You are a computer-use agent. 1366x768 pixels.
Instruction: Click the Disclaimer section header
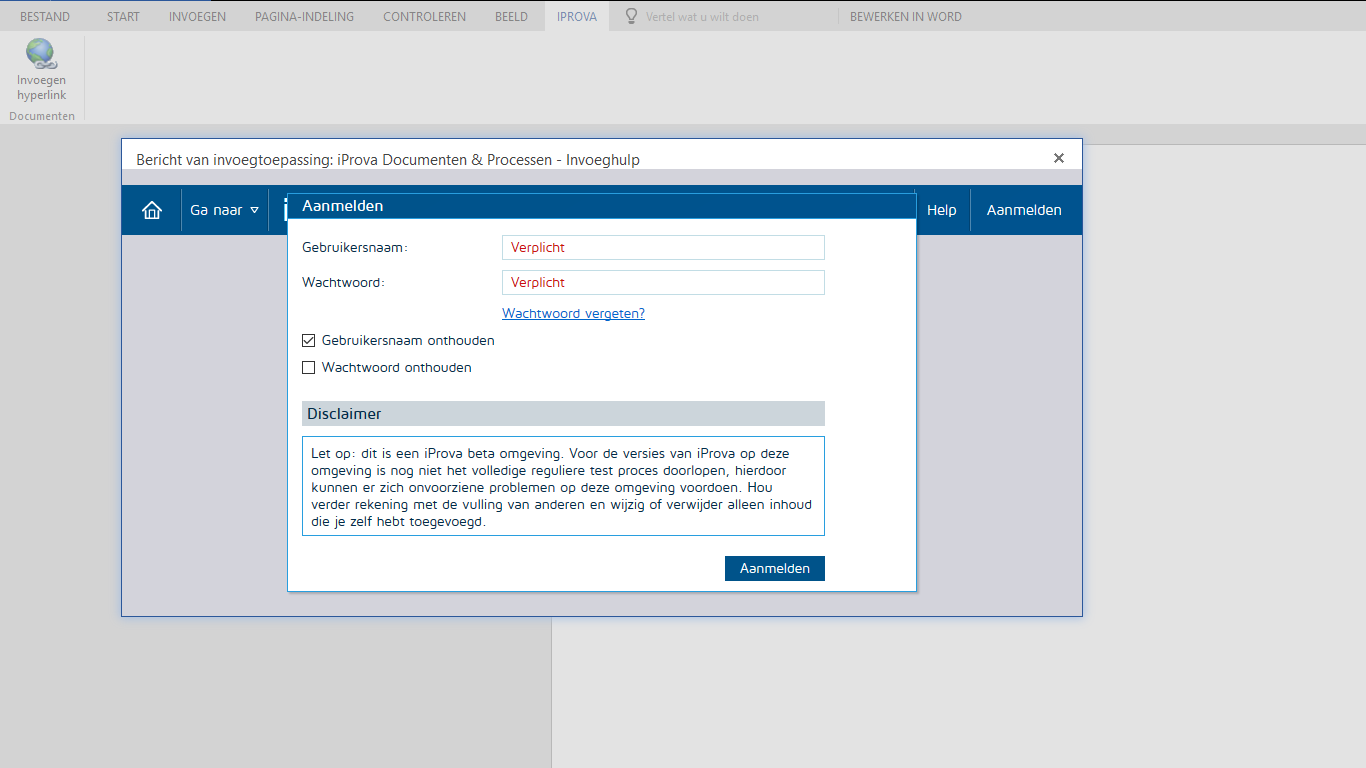(x=563, y=413)
